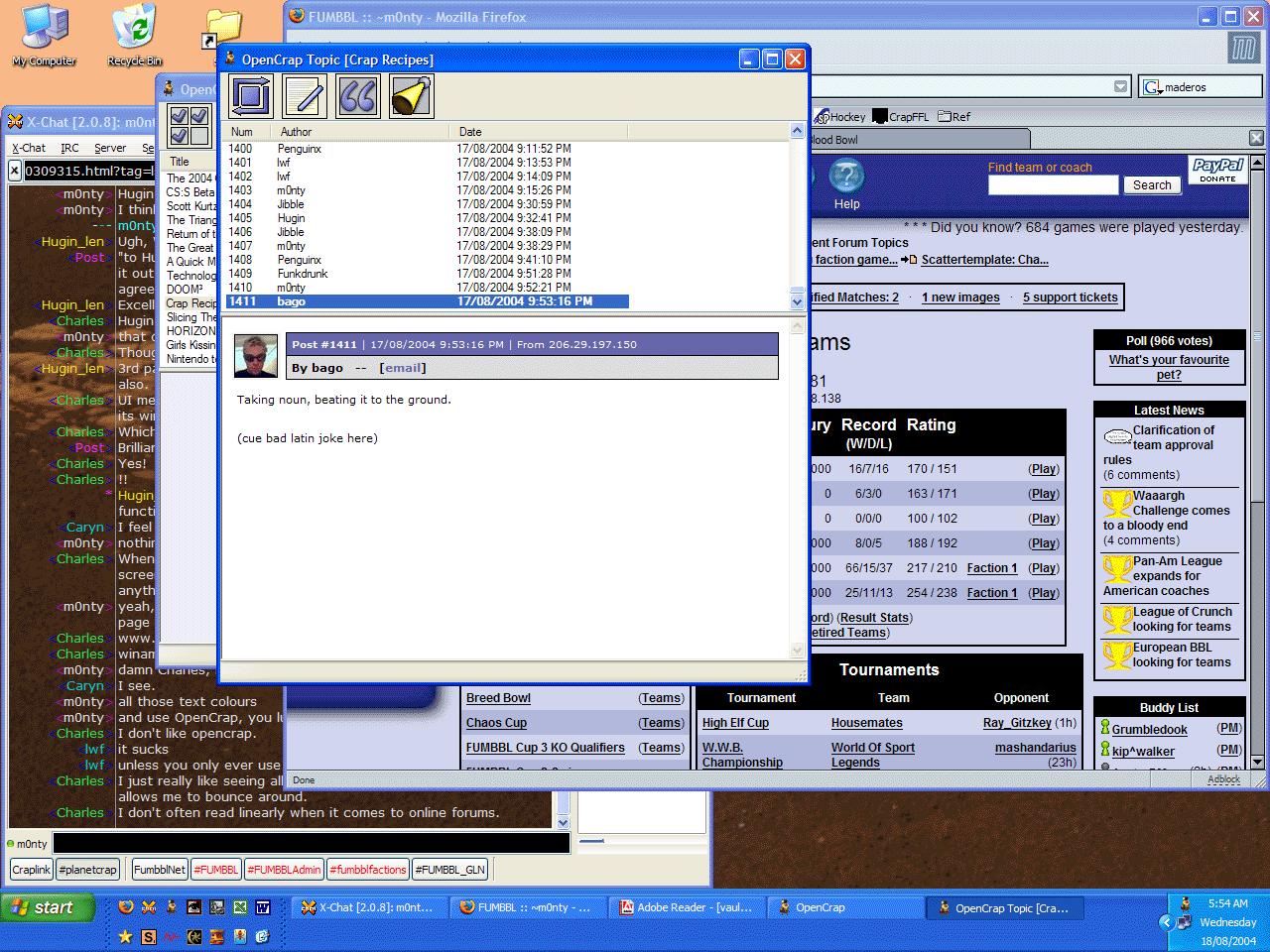Close the Firefox tab with tab bar x

(1256, 139)
